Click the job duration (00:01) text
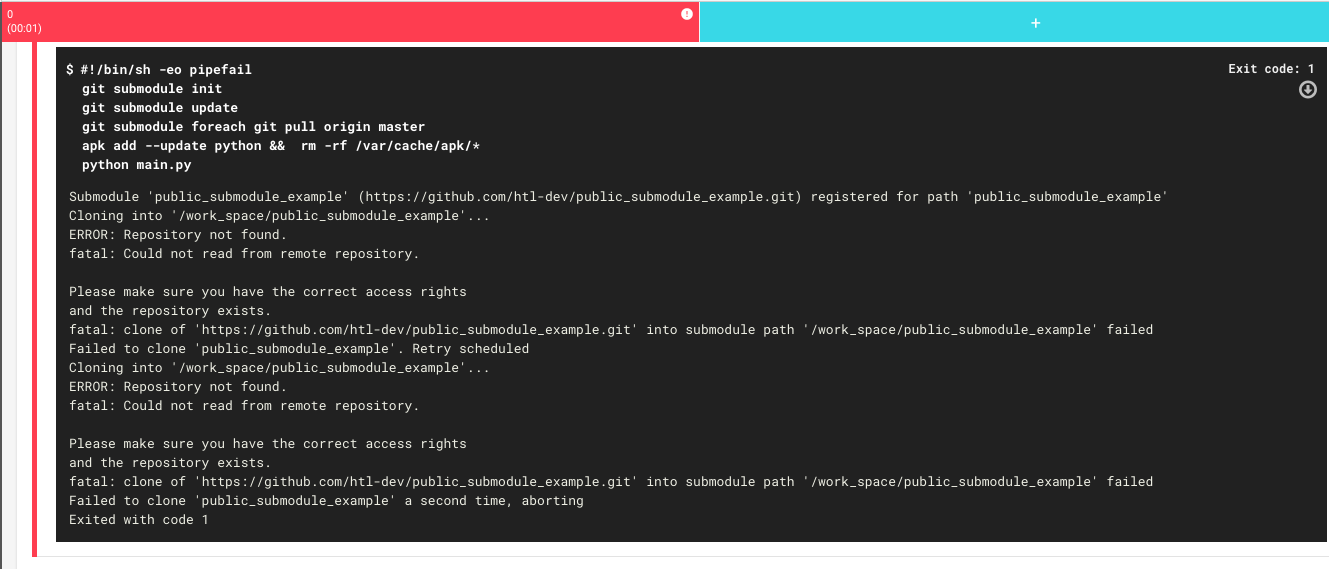1329x569 pixels. [x=24, y=29]
